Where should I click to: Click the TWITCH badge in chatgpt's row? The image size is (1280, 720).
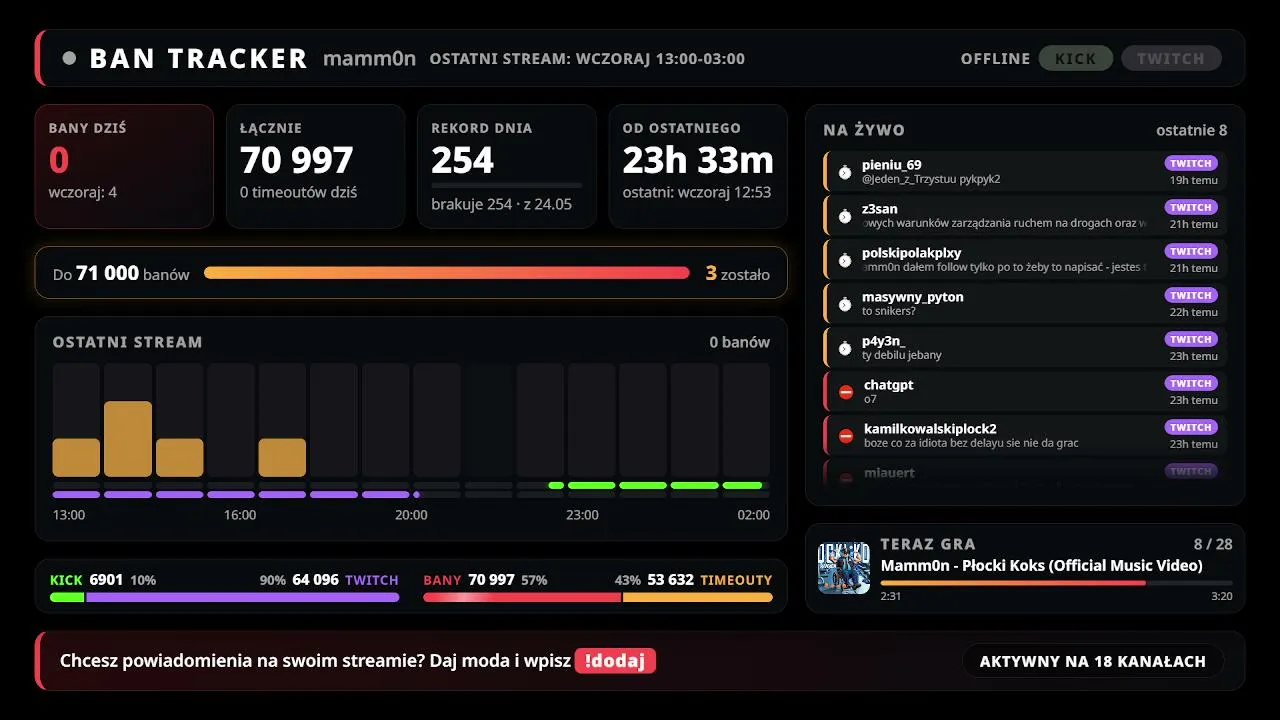tap(1191, 383)
